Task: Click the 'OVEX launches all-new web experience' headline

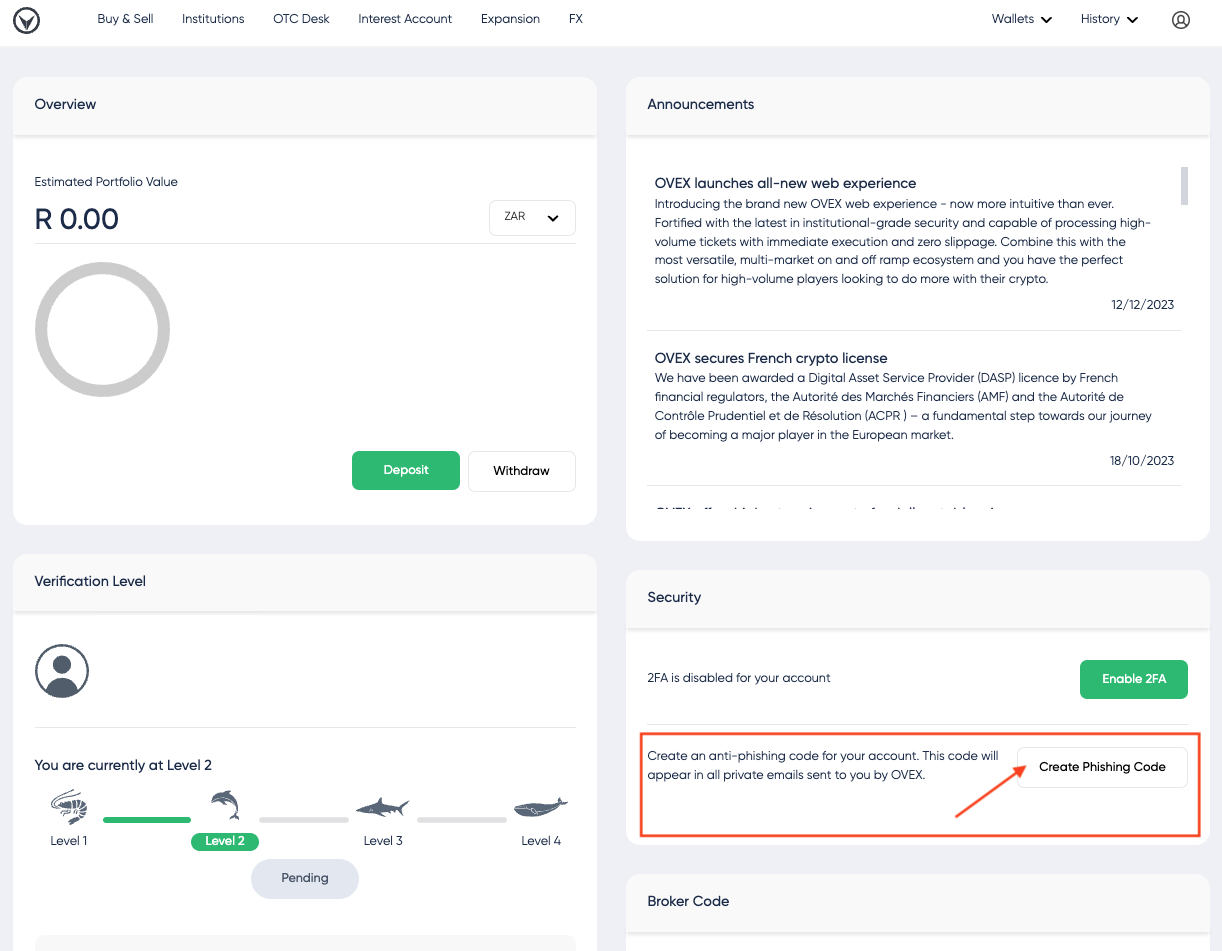Action: [785, 183]
